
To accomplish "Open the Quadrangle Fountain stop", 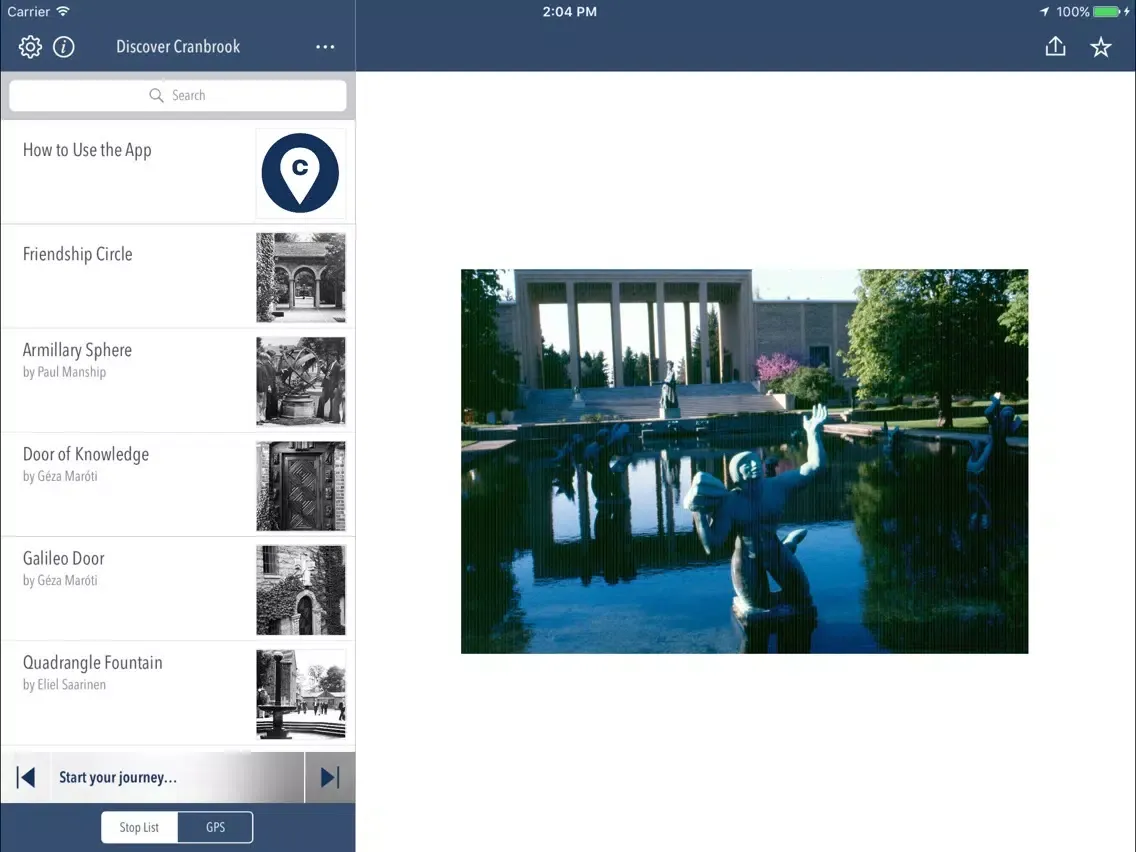I will (178, 694).
